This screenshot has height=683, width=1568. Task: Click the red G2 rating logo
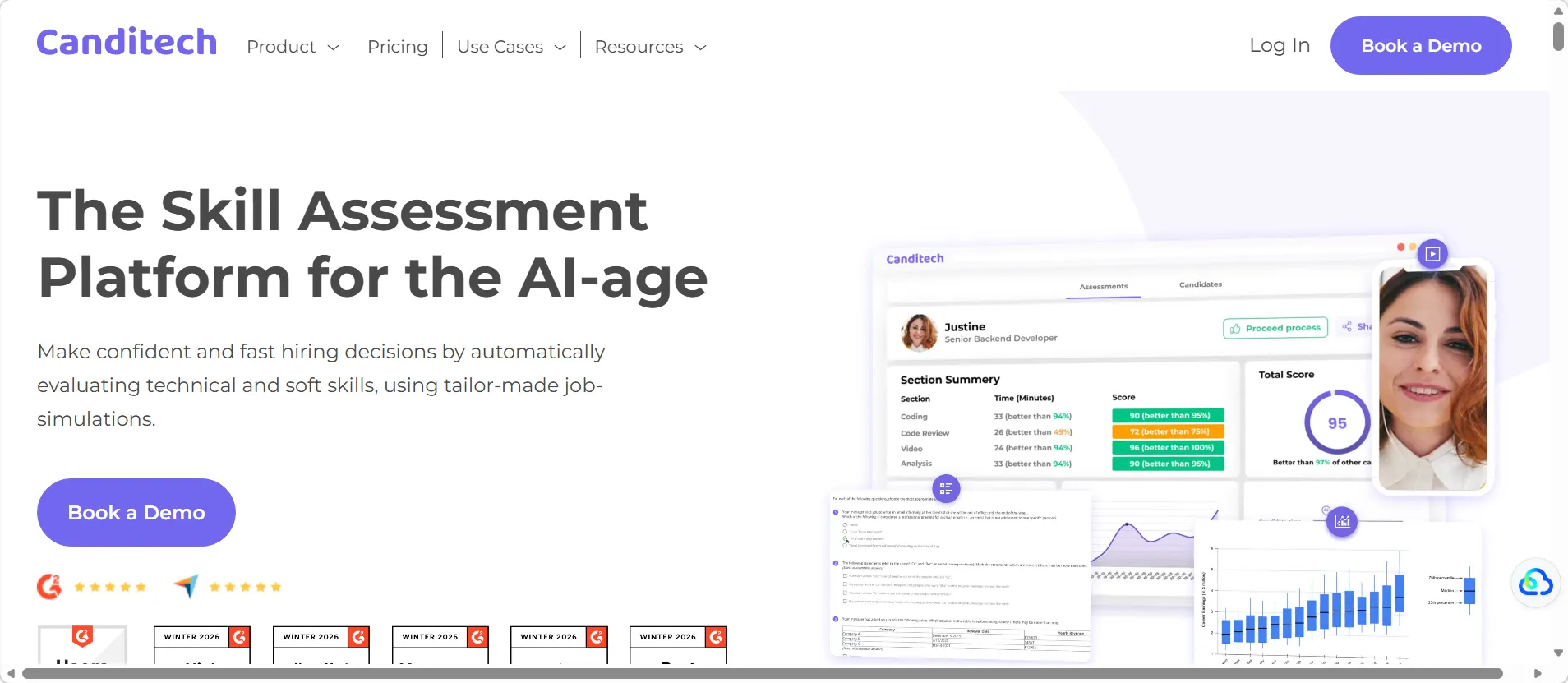point(49,586)
